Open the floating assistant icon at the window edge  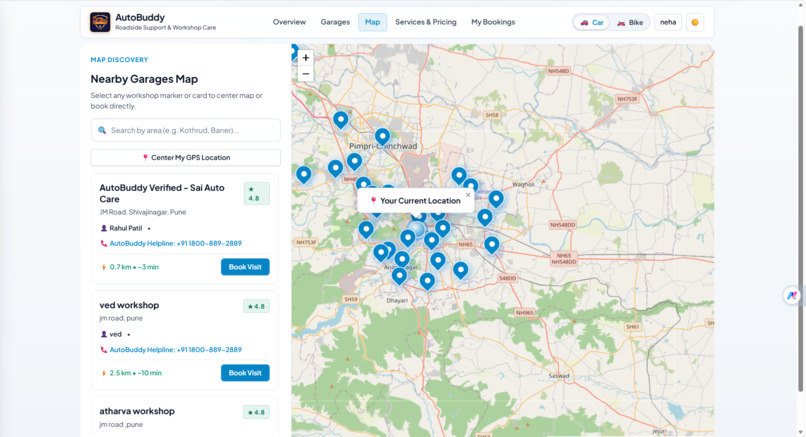tap(792, 295)
